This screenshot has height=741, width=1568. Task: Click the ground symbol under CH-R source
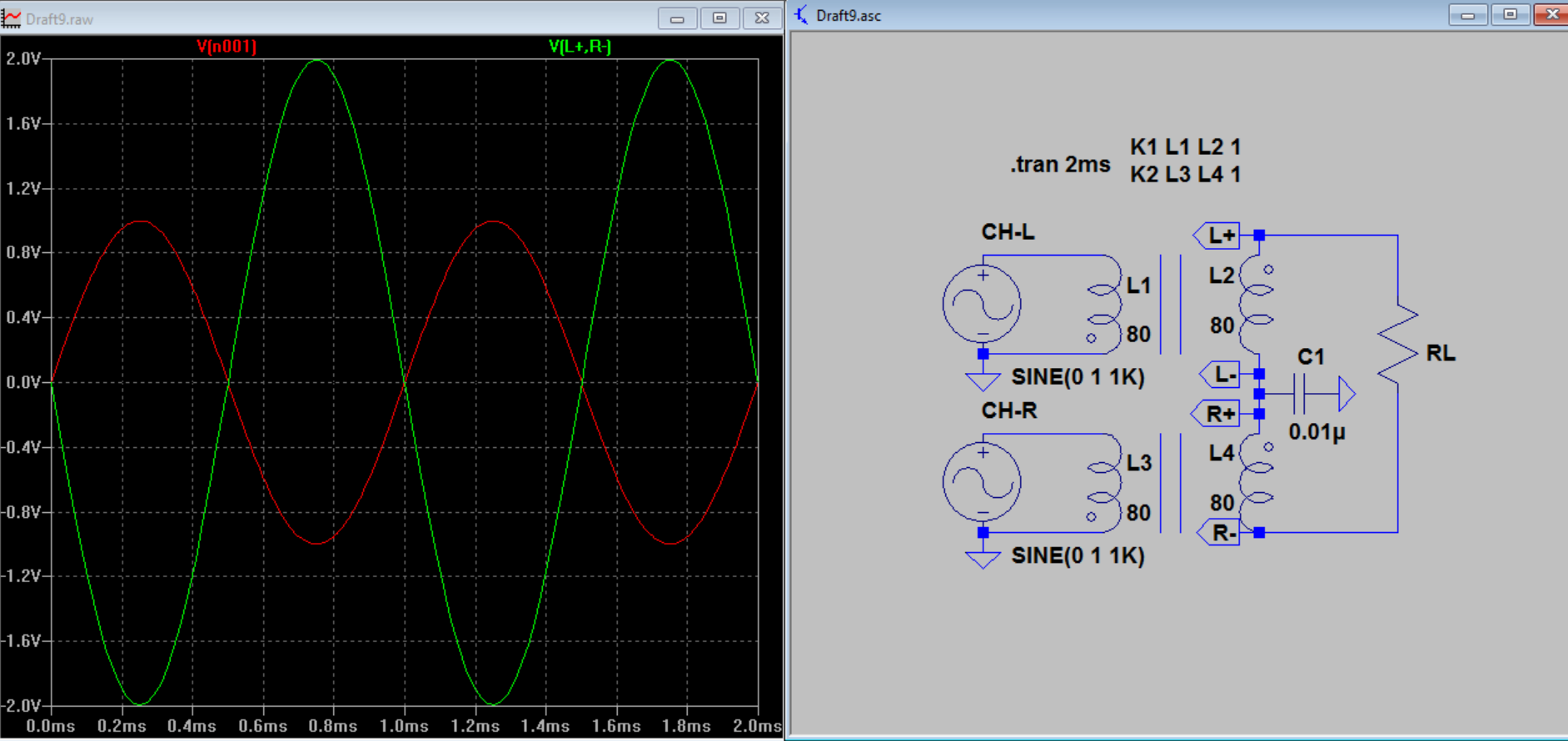click(983, 559)
